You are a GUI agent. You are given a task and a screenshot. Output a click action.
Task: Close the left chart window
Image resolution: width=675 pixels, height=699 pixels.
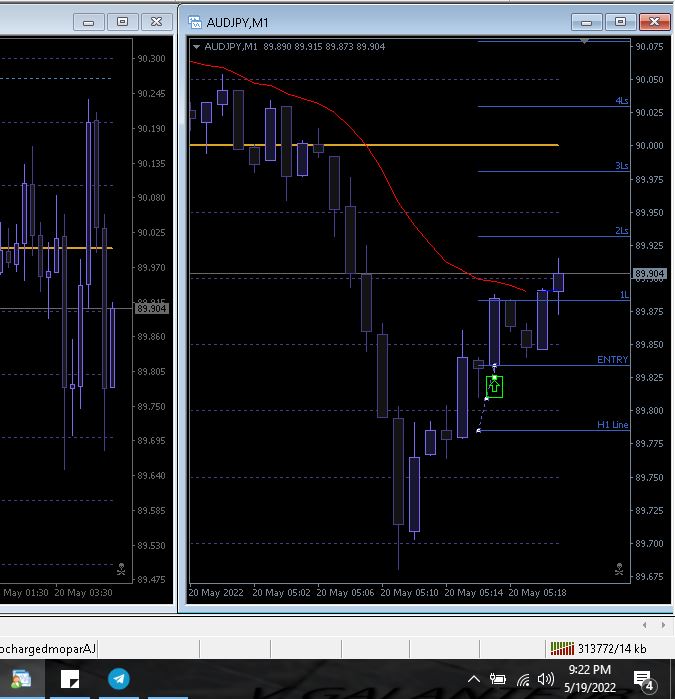pos(156,22)
